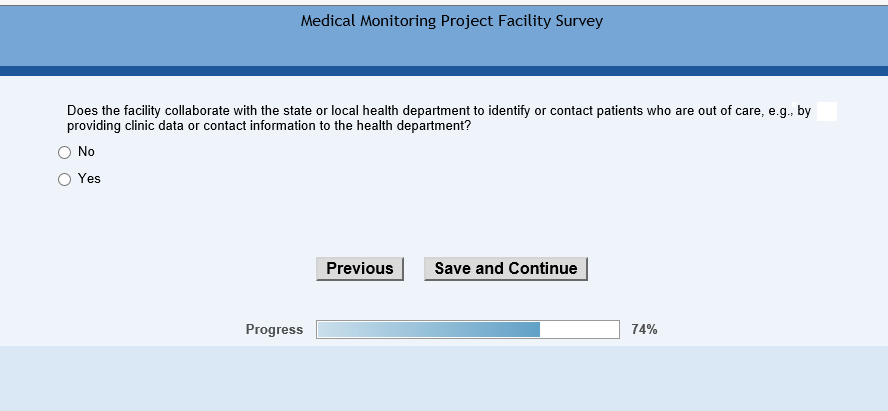Select the "Yes" radio button
Image resolution: width=888 pixels, height=411 pixels.
coord(65,180)
